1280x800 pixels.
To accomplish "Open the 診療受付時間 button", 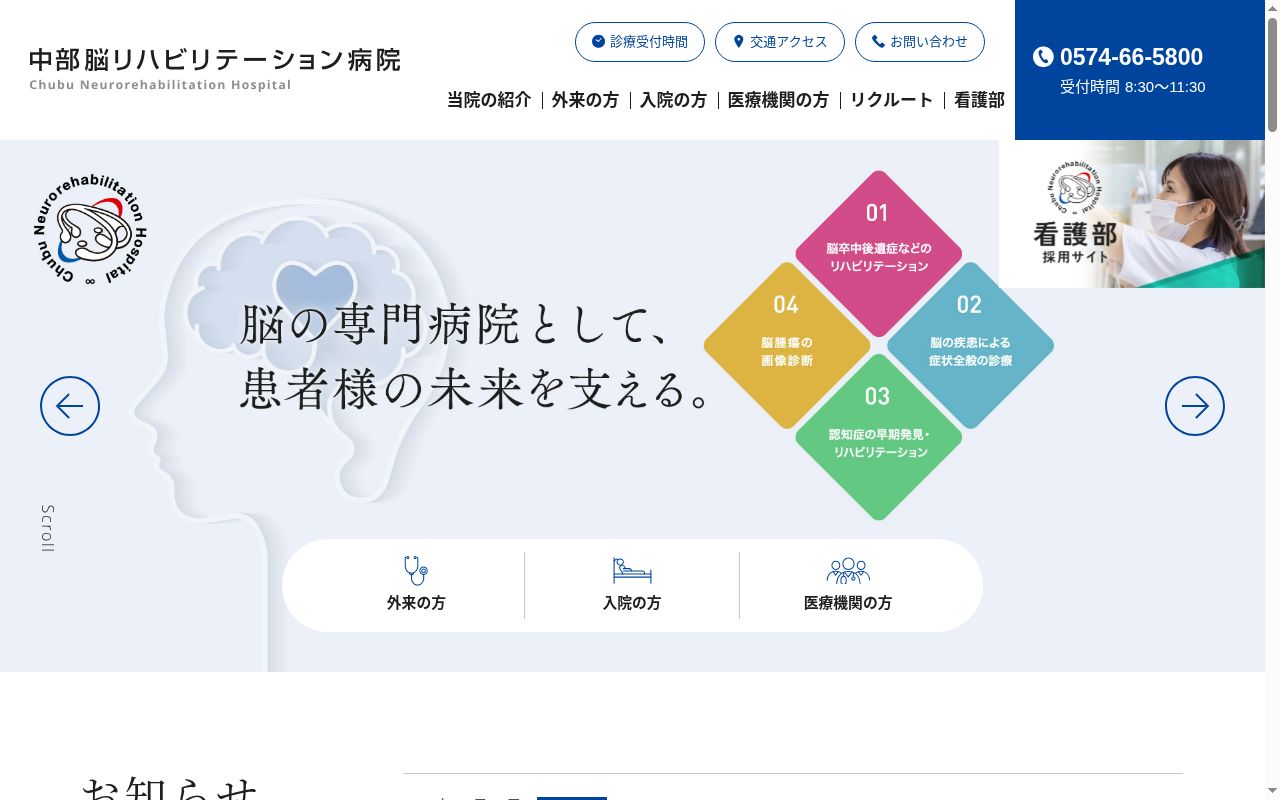I will 640,42.
